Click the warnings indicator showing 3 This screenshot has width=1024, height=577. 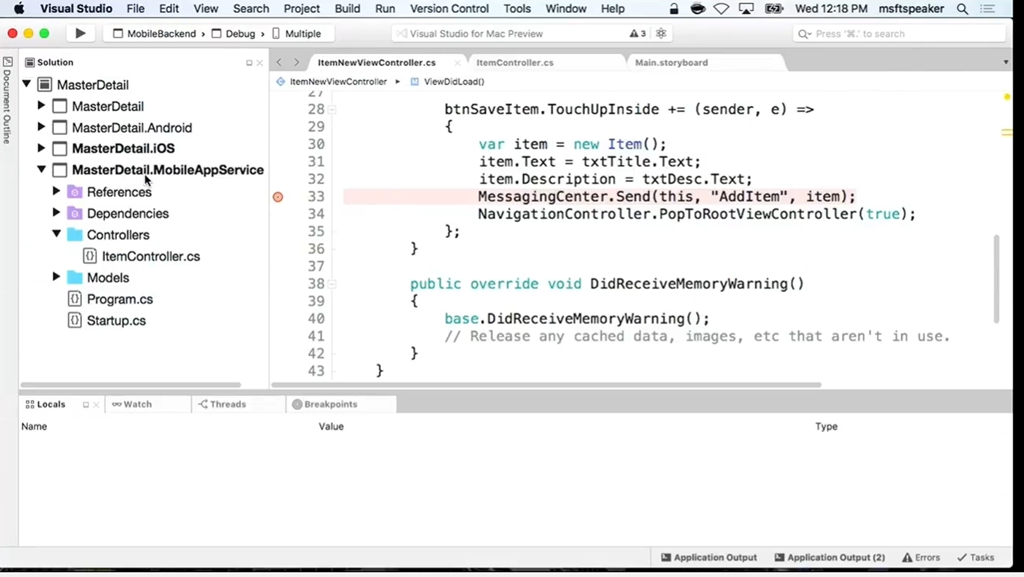pos(637,33)
